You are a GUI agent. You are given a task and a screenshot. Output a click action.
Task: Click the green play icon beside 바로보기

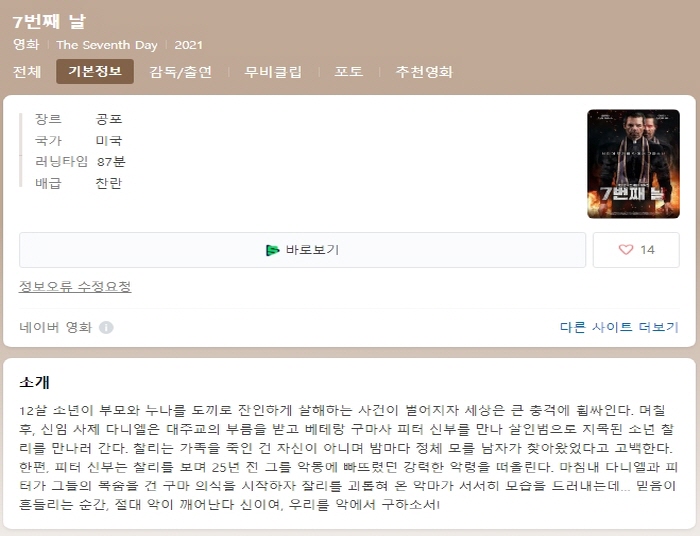272,250
